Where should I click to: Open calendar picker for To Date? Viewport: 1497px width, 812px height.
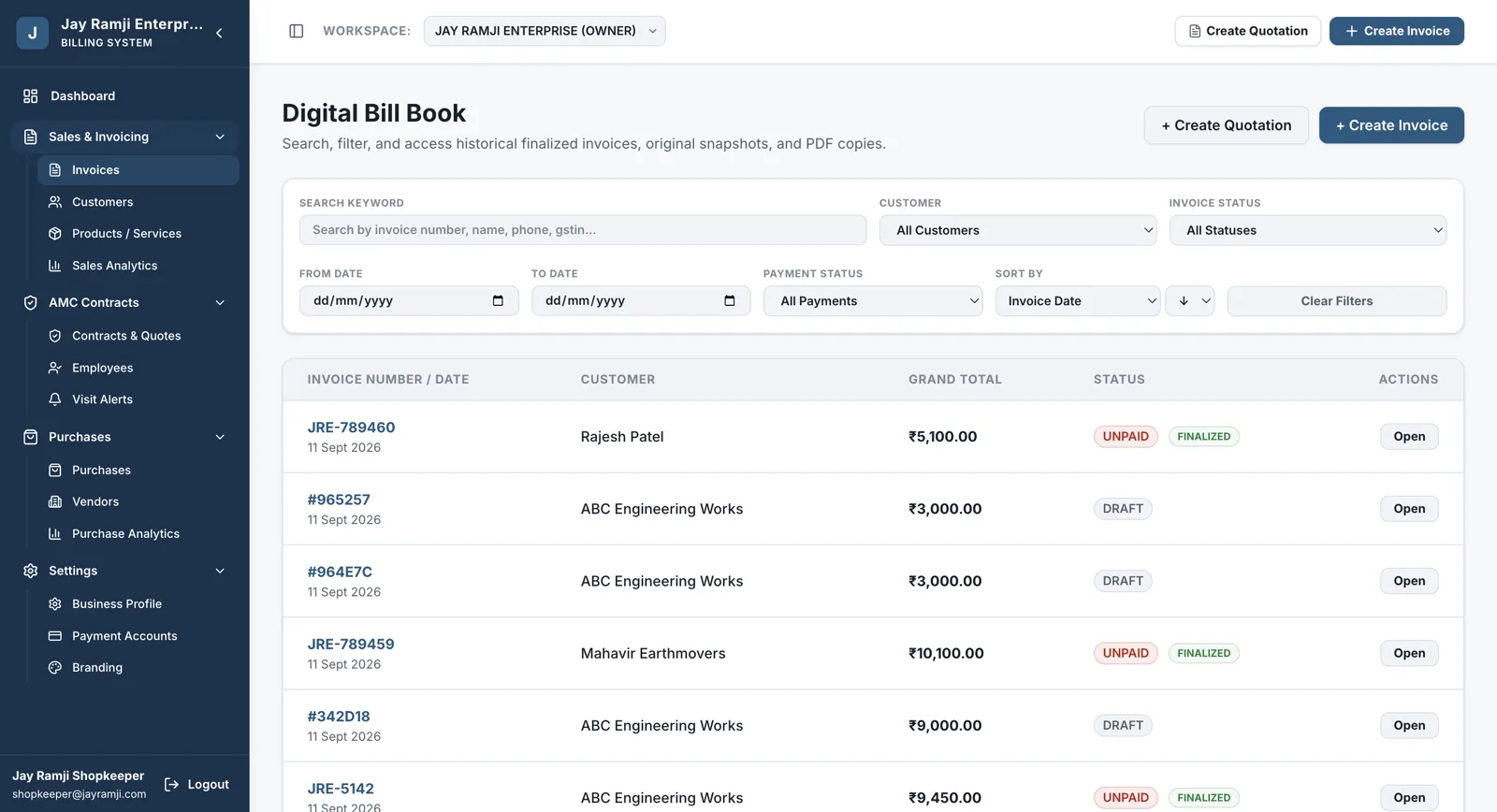click(x=730, y=301)
